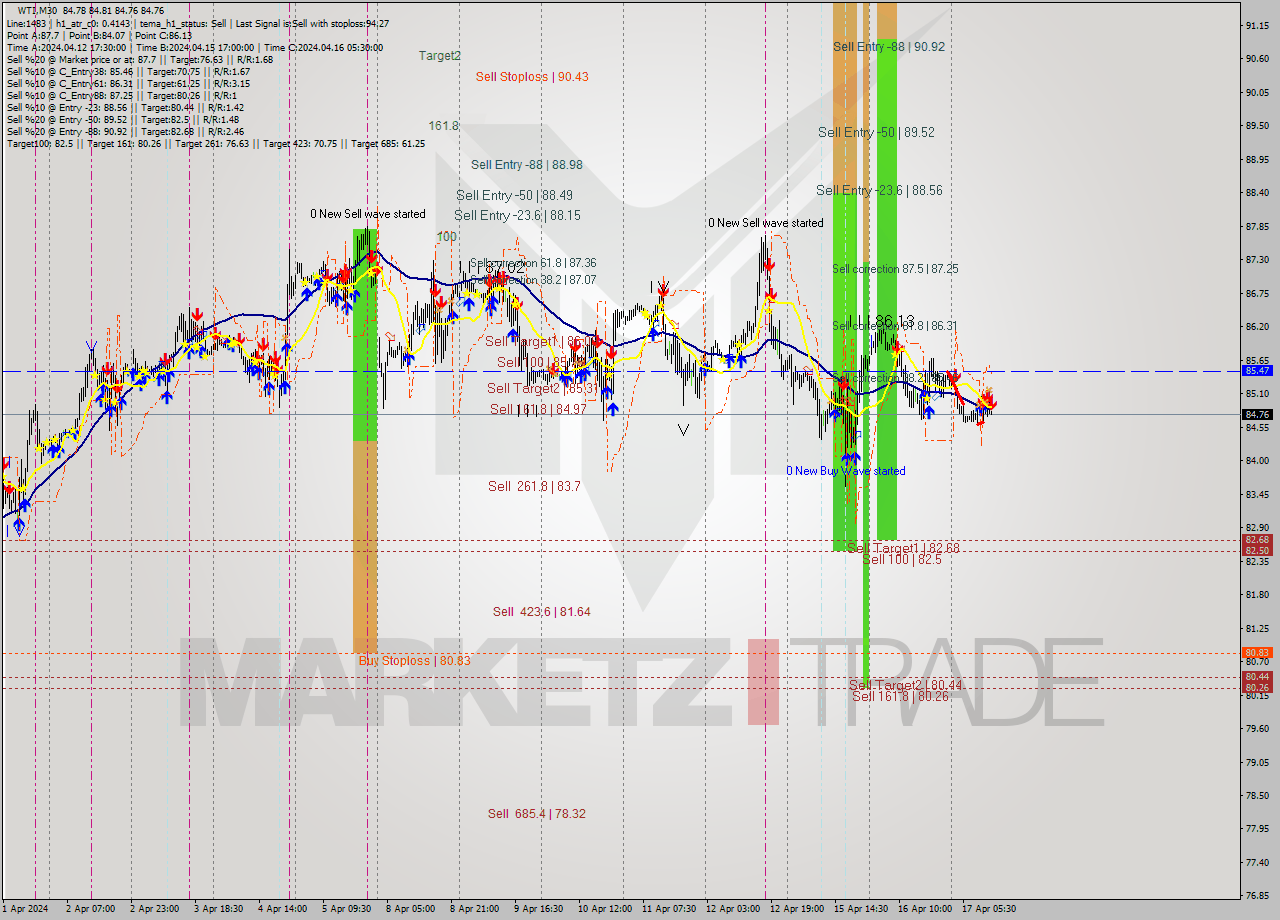Click the 'Sell Entry -88 | 90.92' label
Viewport: 1280px width, 920px height.
pos(889,47)
